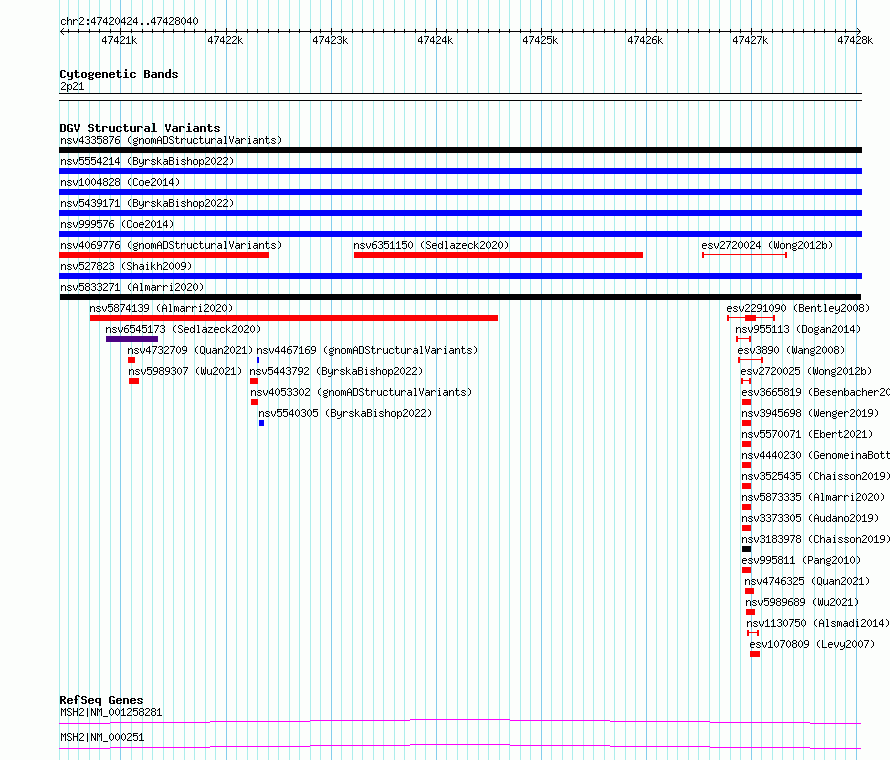Select the nsv3525435 Chaisson2019 label
890x760 pixels.
[x=816, y=476]
